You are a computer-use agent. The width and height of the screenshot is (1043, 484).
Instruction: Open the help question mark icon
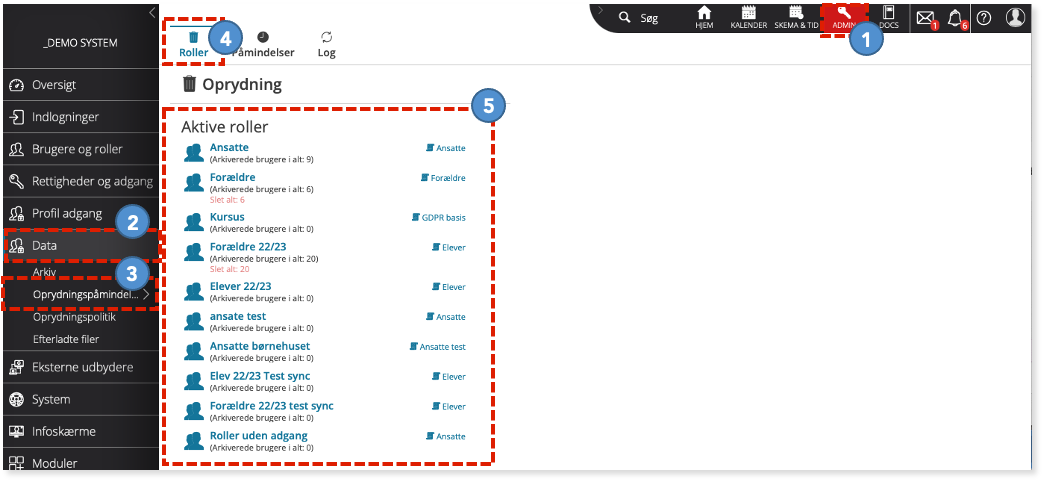tap(983, 18)
